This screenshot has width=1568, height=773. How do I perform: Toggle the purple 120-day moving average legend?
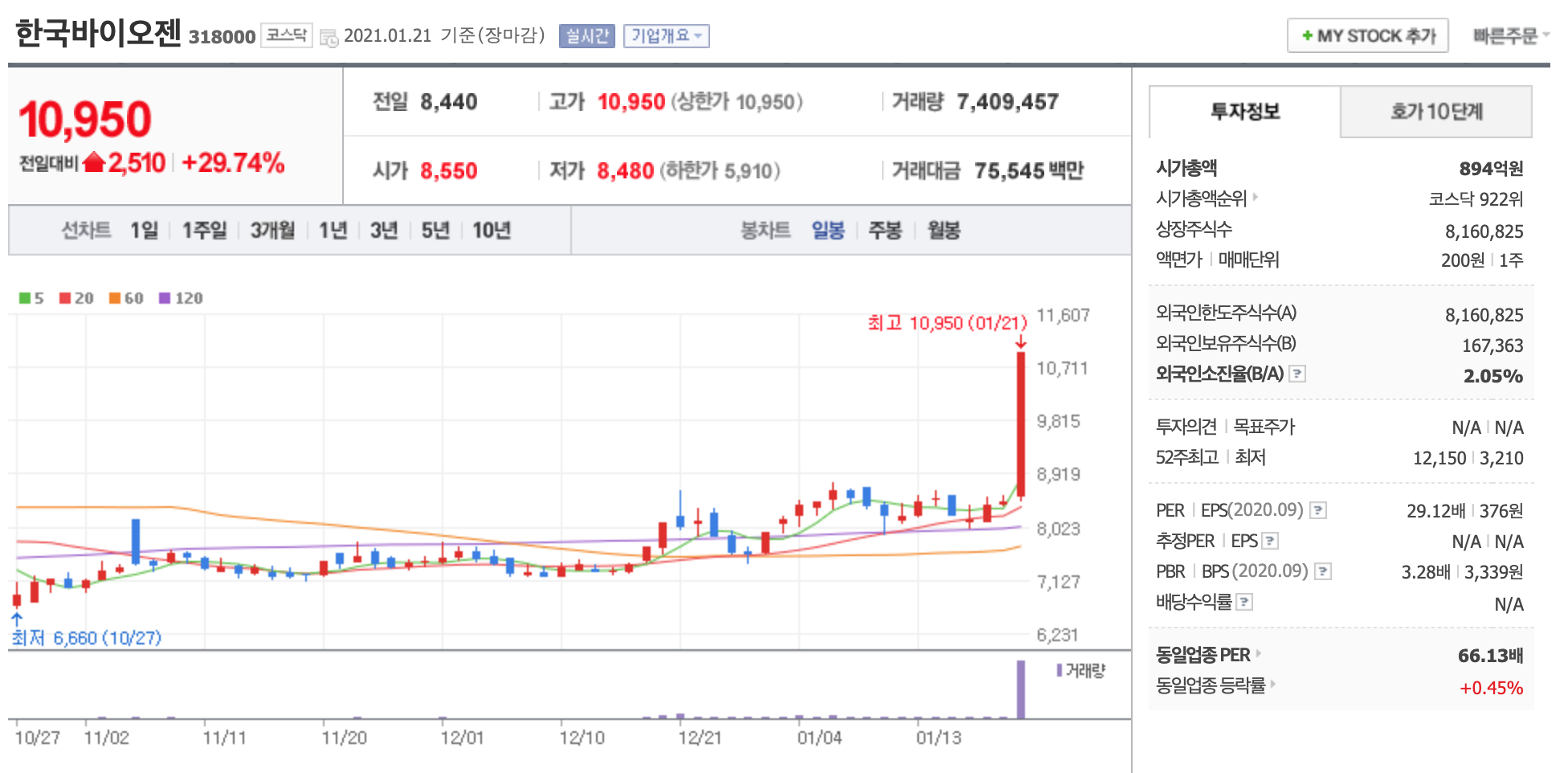(165, 298)
